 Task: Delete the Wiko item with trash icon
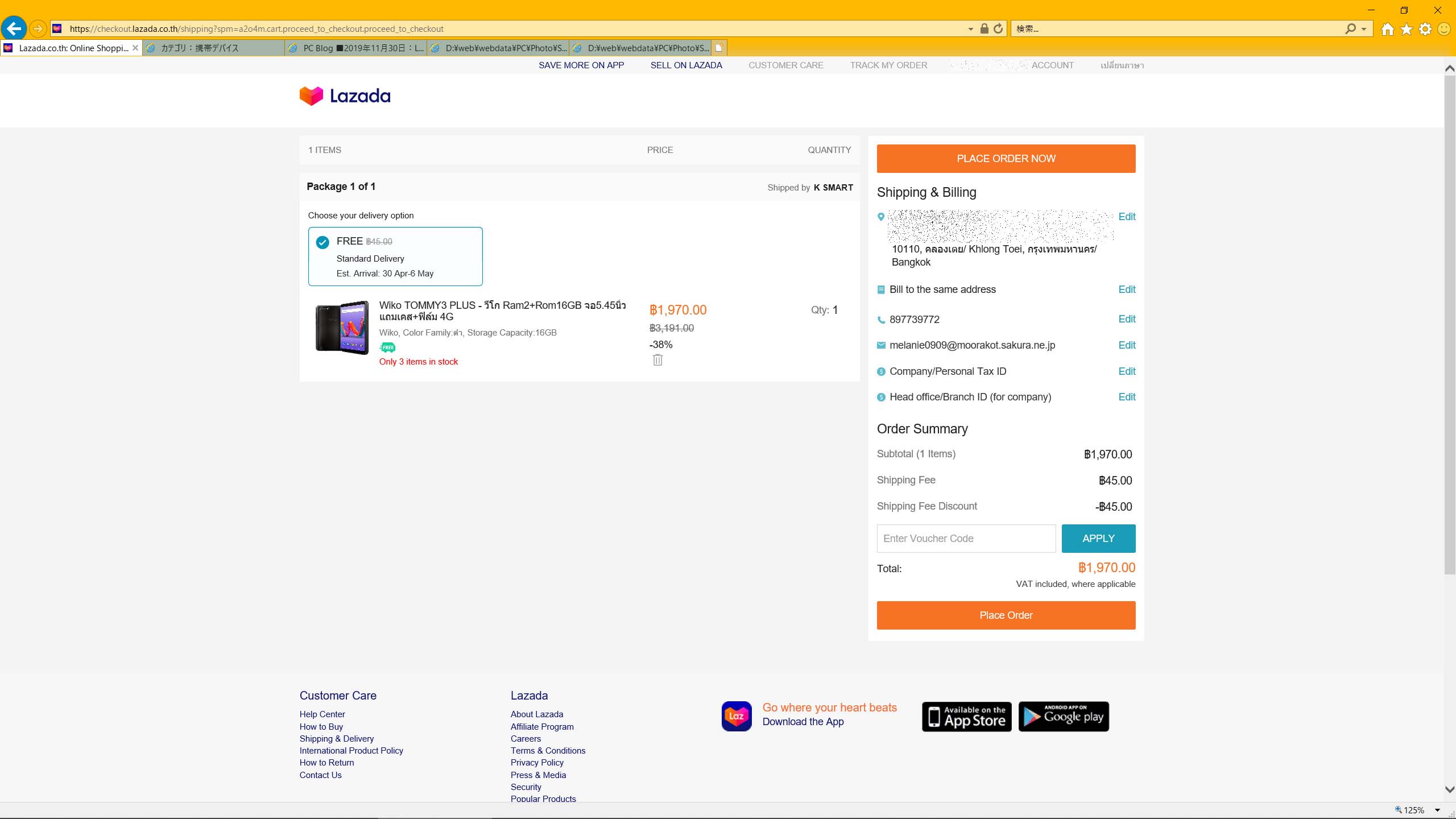click(x=657, y=360)
